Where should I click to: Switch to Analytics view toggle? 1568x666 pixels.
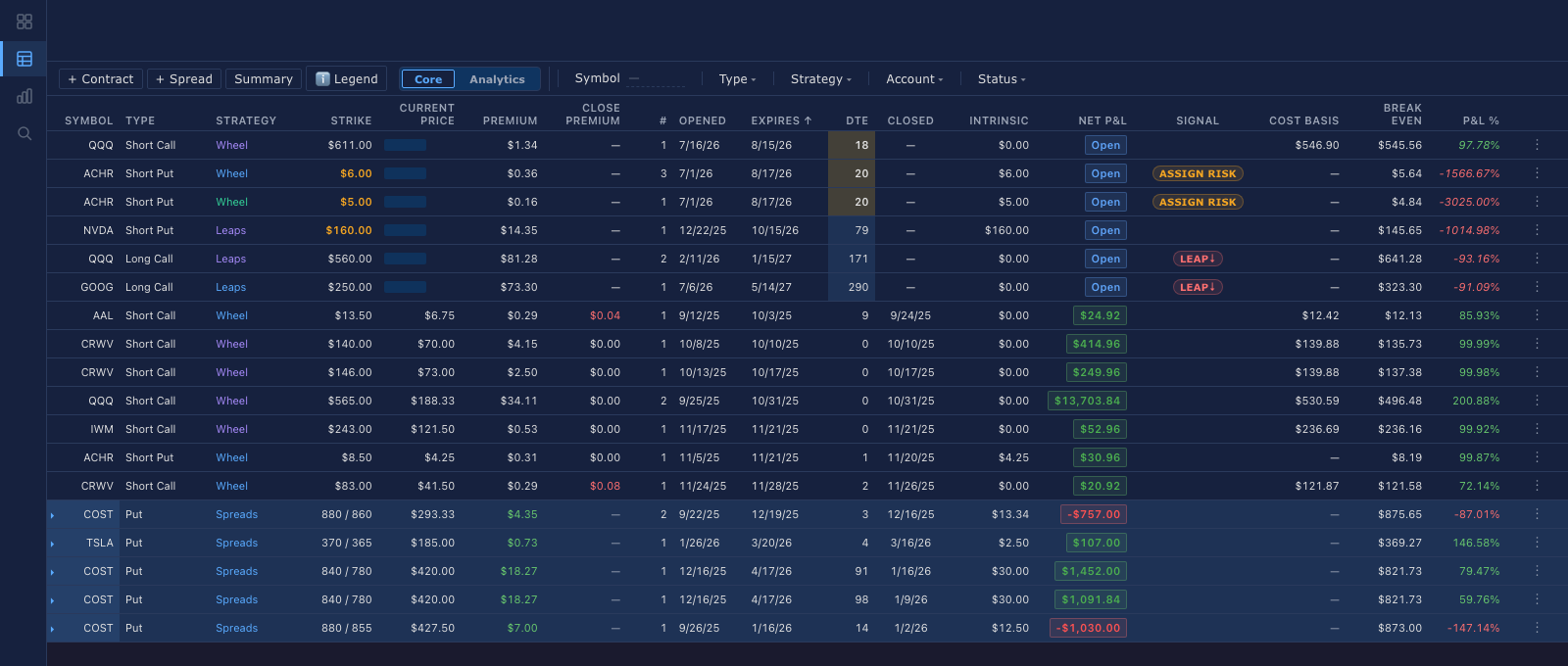(x=497, y=79)
